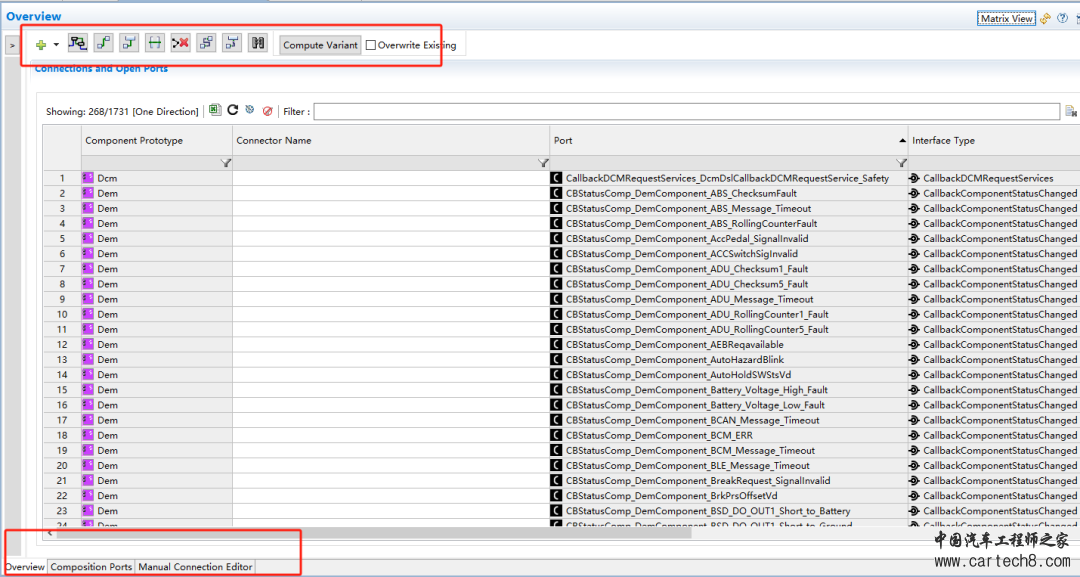Viewport: 1080px width, 577px height.
Task: Select the DcmDslCallbackDCMRequestService_Safety port cell
Action: [727, 178]
